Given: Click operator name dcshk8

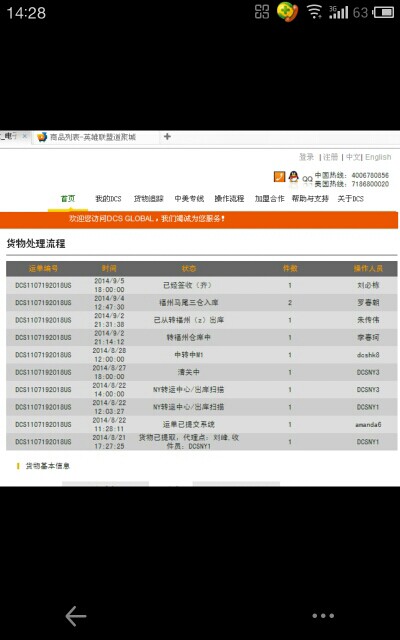Looking at the screenshot, I should tap(368, 355).
